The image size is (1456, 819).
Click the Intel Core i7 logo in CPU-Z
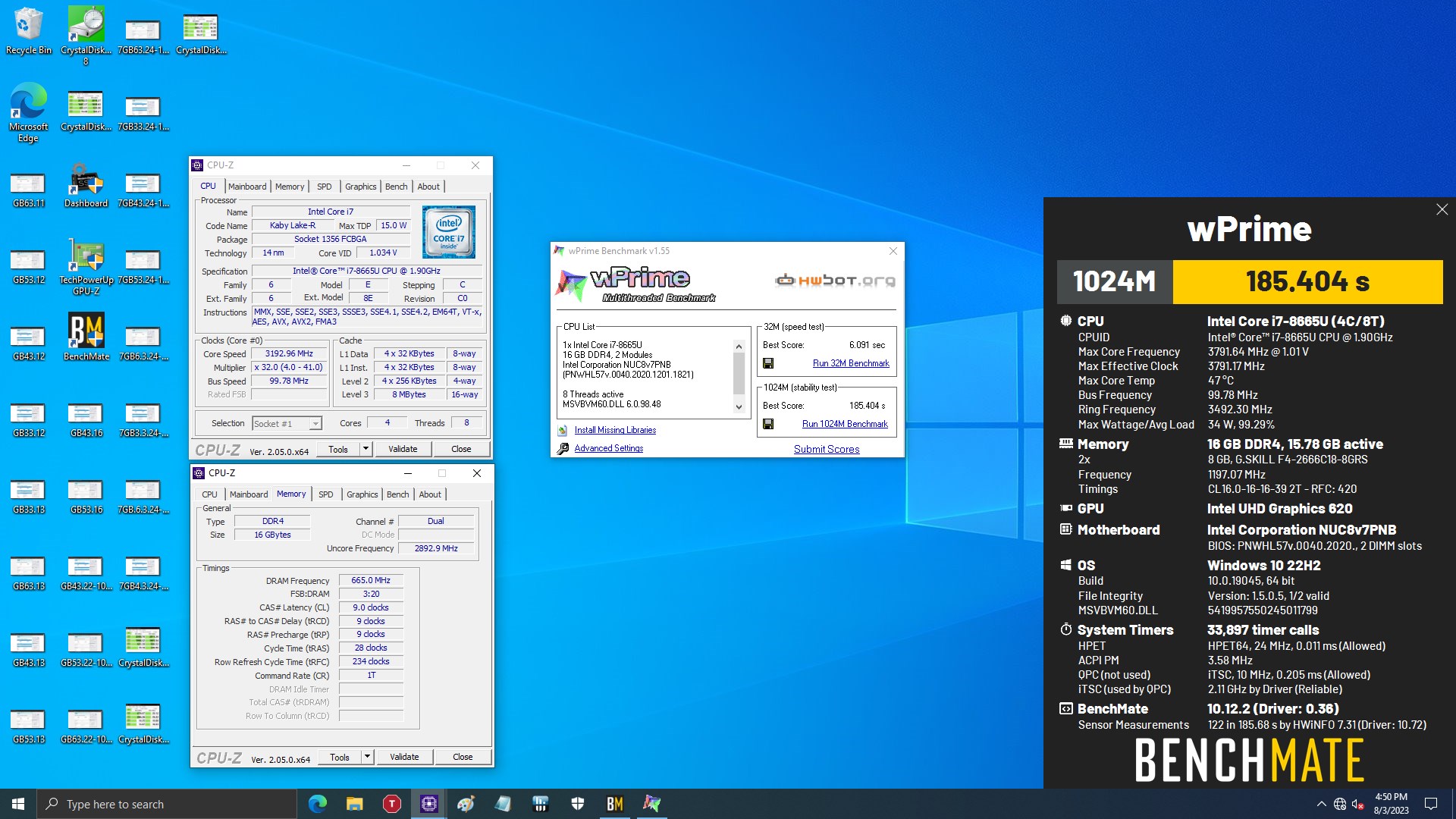[x=449, y=232]
